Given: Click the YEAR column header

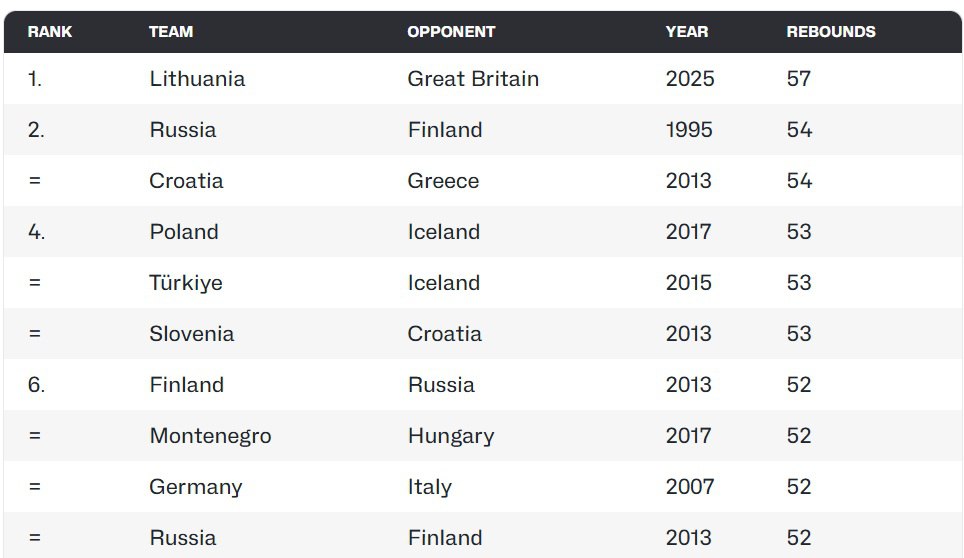Looking at the screenshot, I should pos(687,32).
